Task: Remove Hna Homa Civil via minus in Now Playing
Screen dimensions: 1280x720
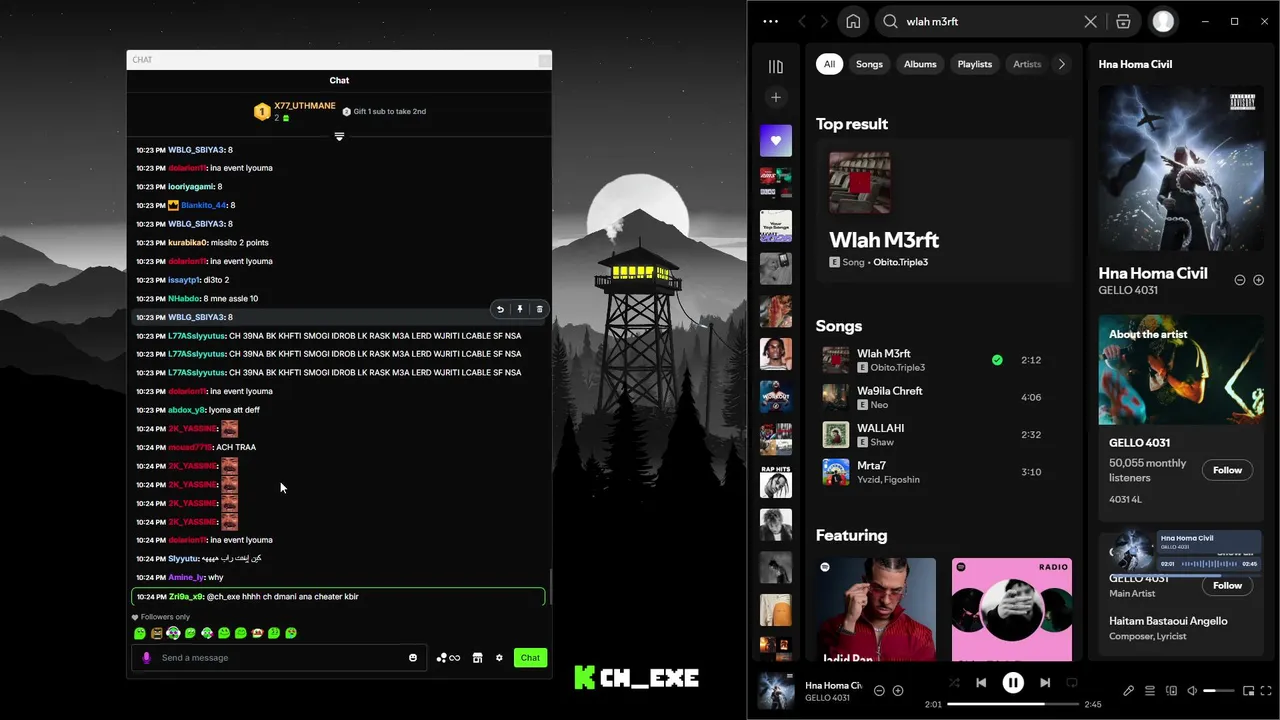Action: [1240, 280]
